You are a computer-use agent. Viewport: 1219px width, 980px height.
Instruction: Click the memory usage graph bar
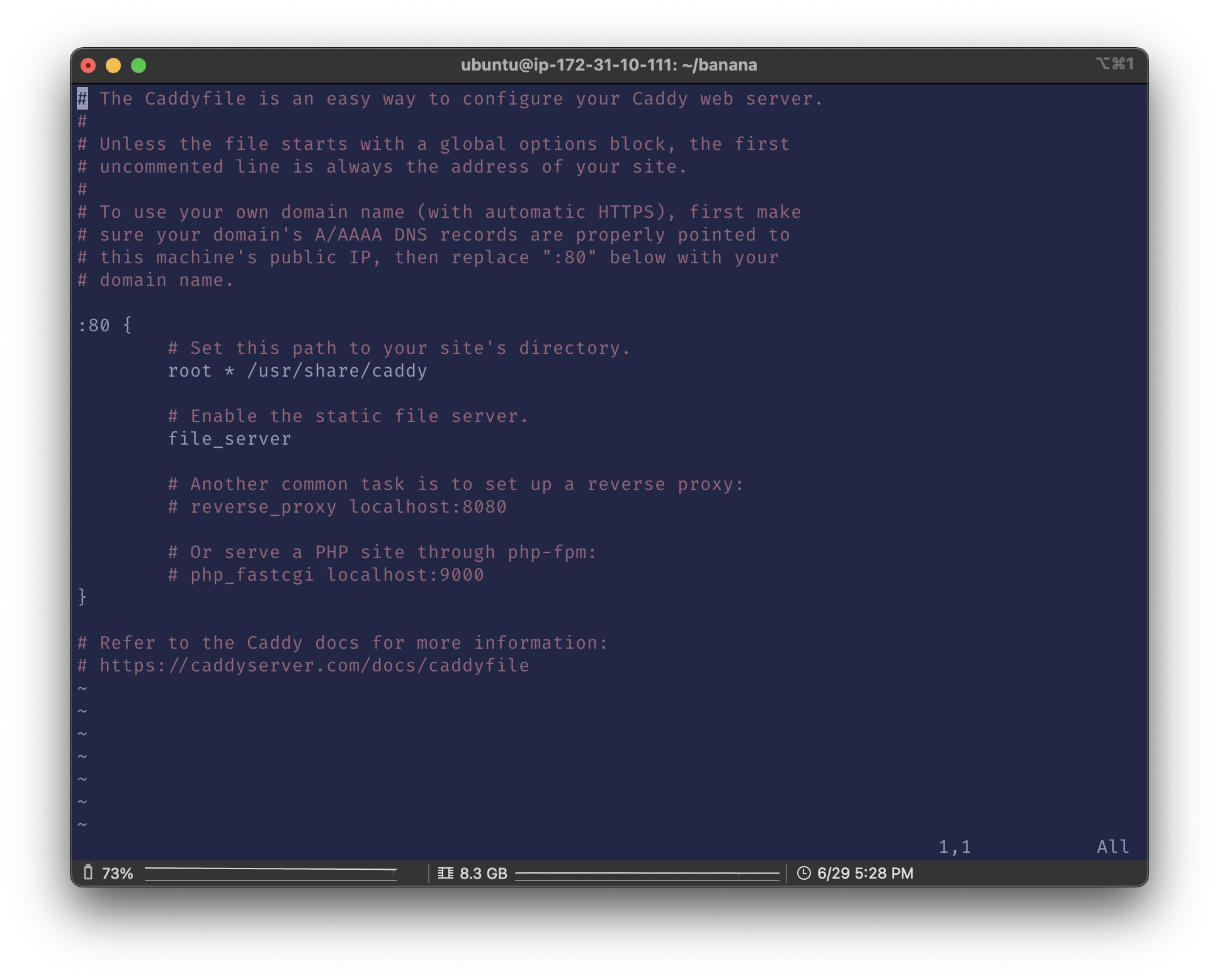point(647,874)
